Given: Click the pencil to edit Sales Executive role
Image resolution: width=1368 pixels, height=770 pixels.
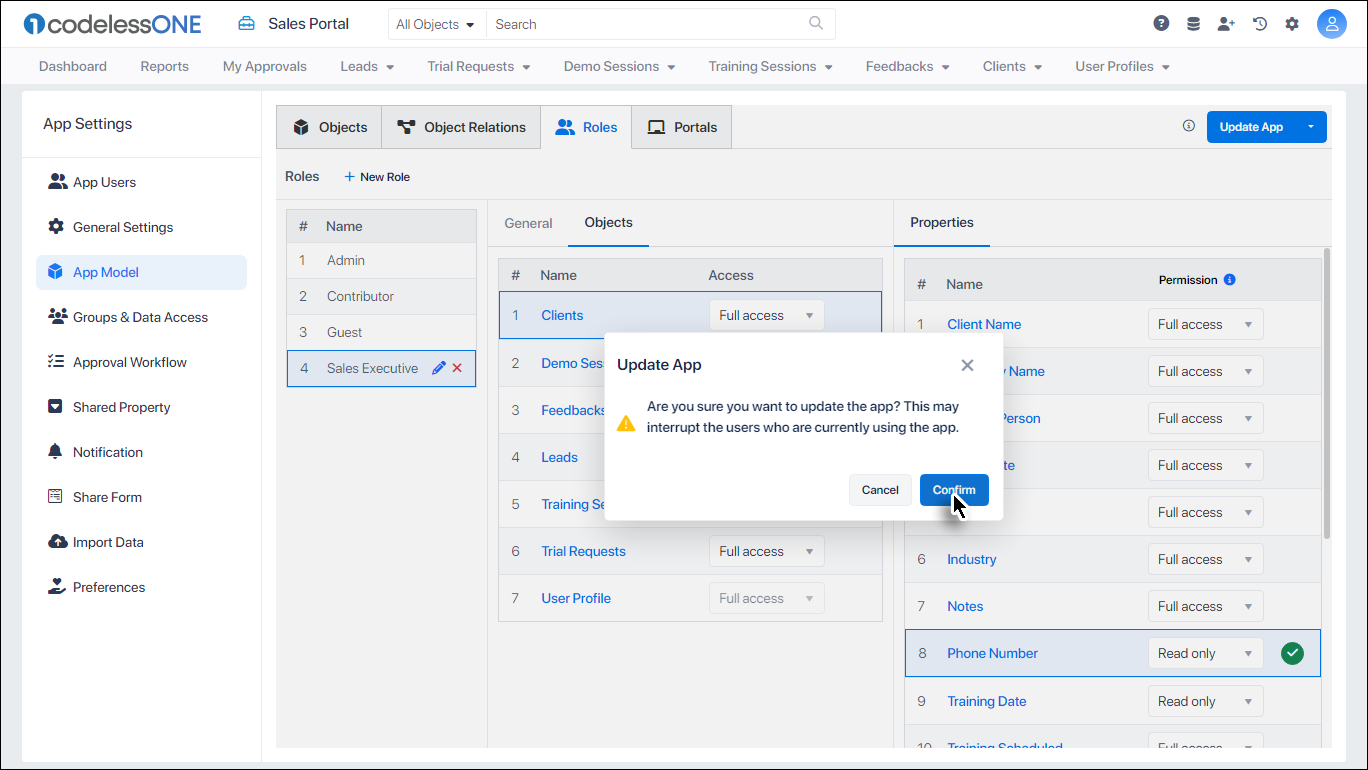Looking at the screenshot, I should [x=439, y=367].
